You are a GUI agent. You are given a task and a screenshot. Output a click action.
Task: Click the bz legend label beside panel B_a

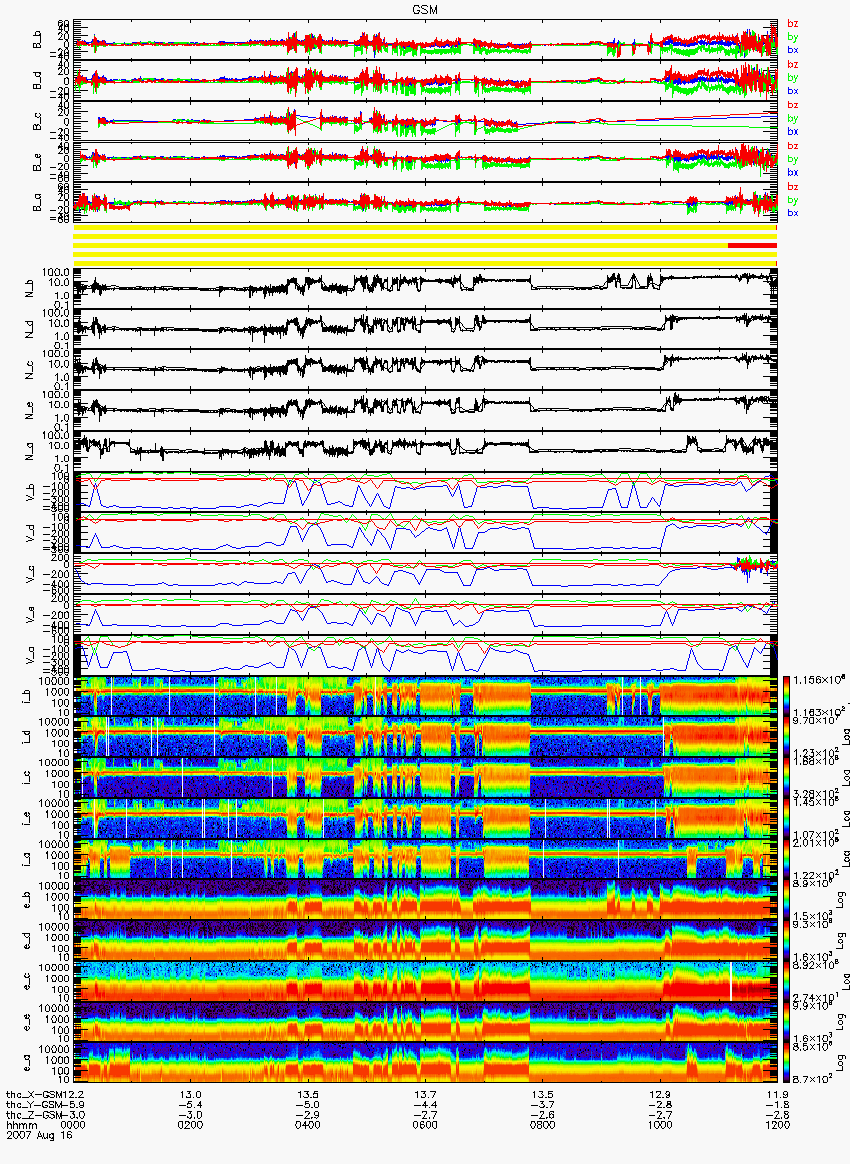(x=792, y=187)
